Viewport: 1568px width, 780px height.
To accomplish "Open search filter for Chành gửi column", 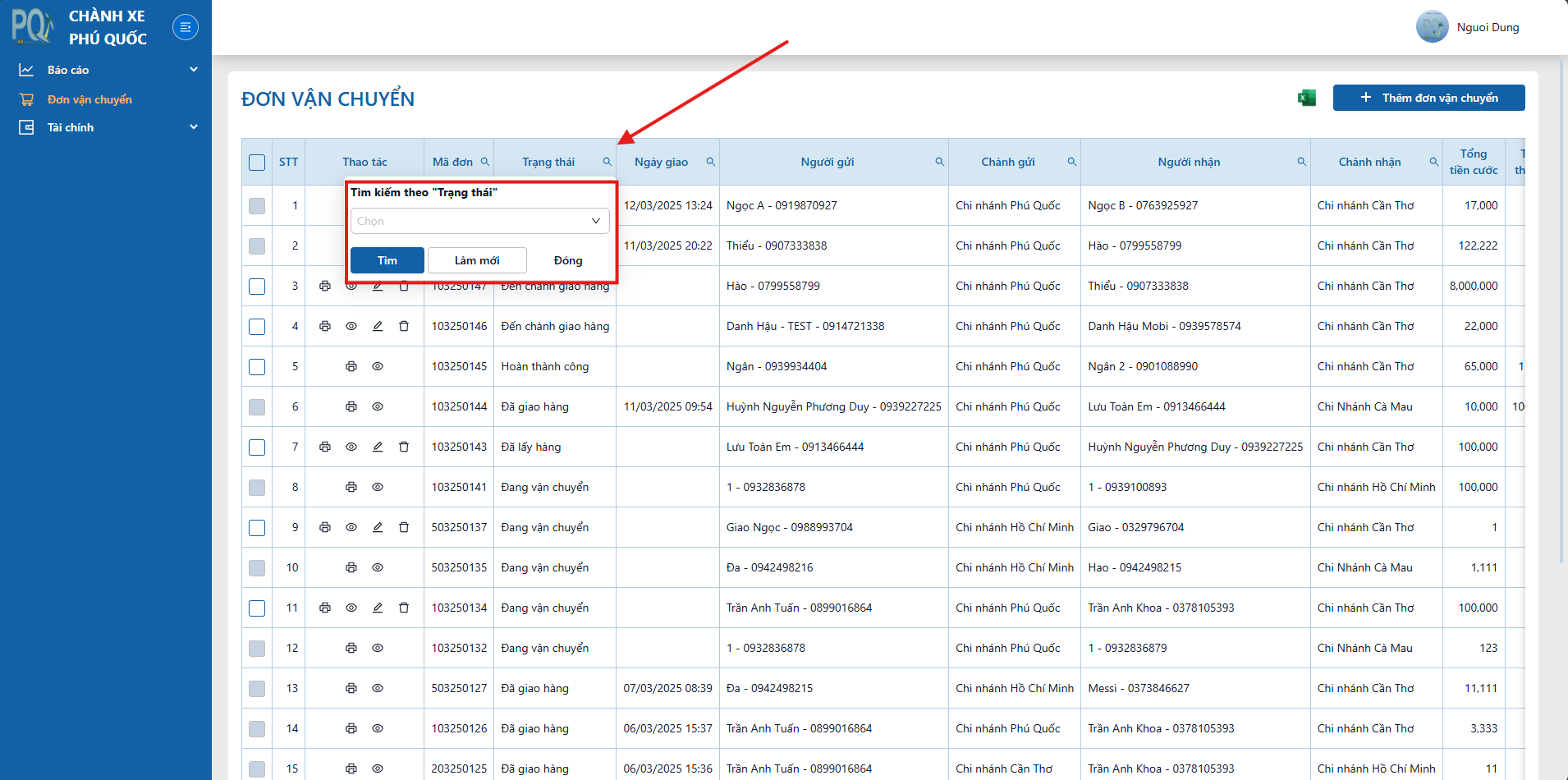I will (1072, 162).
